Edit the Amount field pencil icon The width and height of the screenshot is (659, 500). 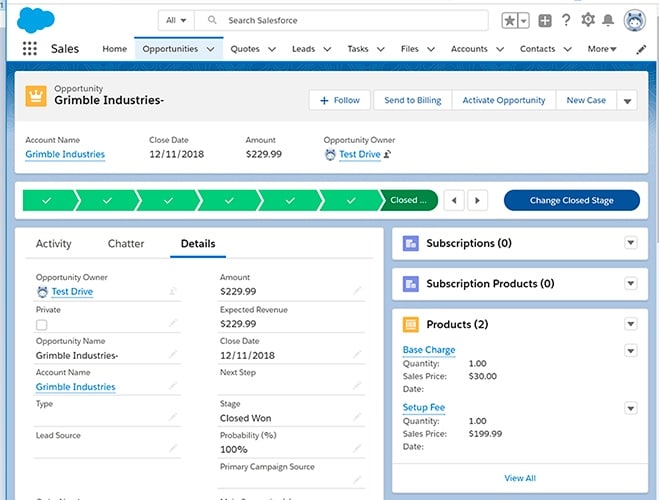tap(357, 290)
